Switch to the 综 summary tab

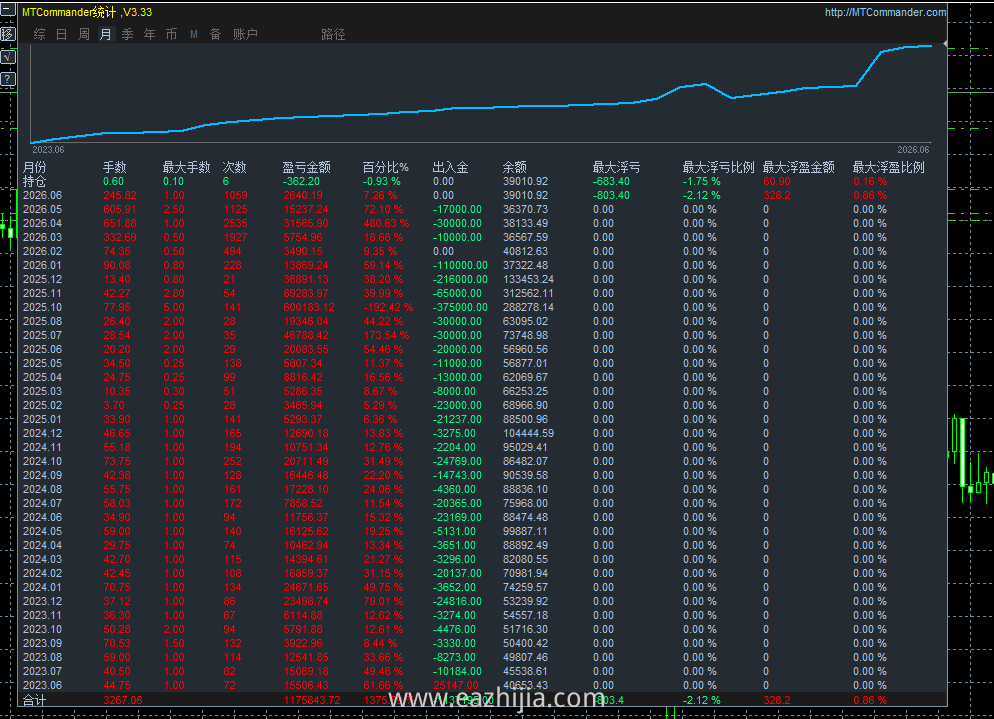[x=39, y=34]
